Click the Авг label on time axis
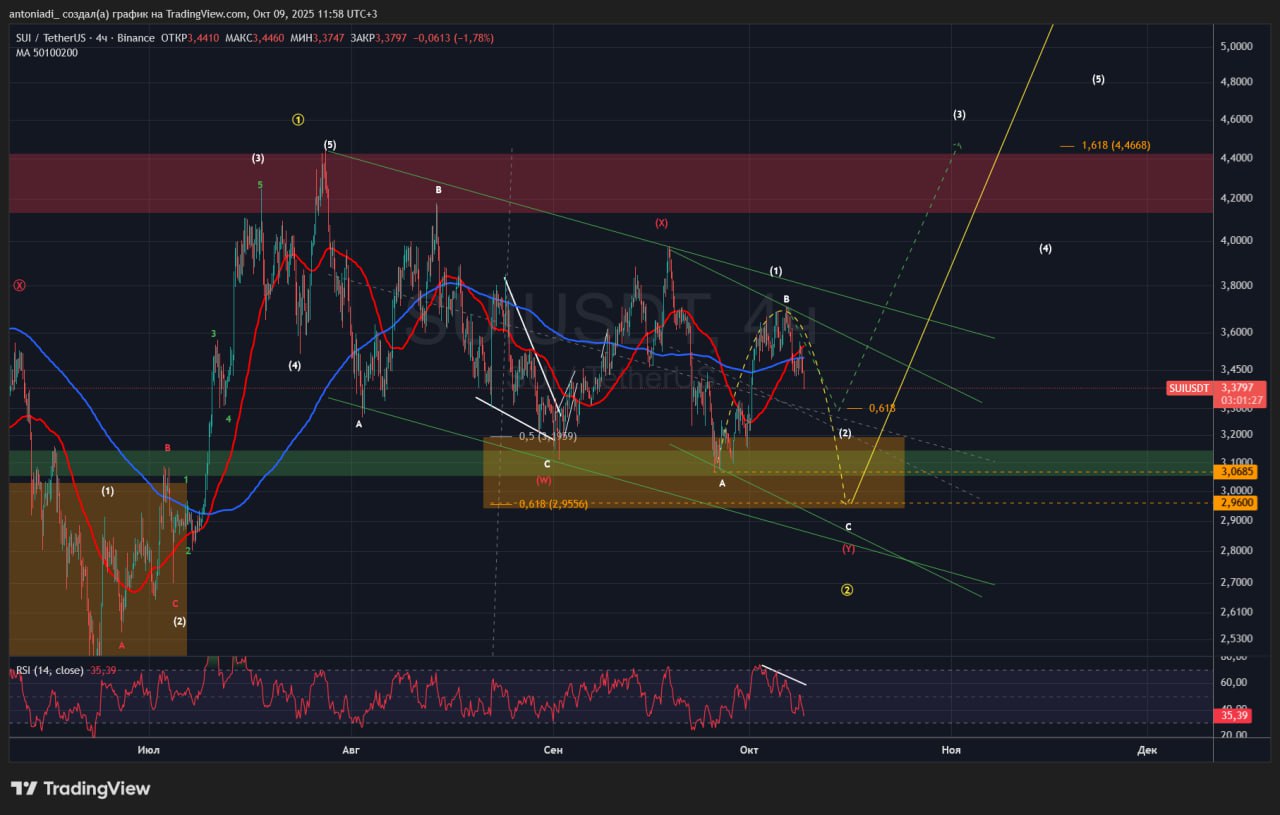Image resolution: width=1280 pixels, height=815 pixels. tap(351, 749)
